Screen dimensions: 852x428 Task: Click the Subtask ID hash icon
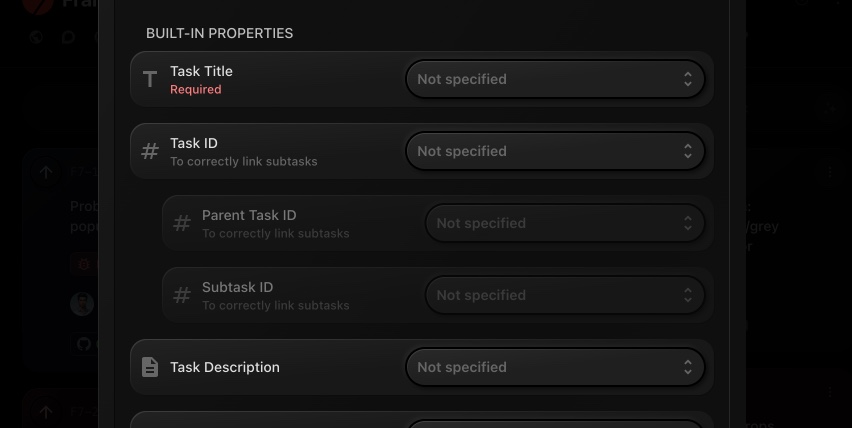pos(182,295)
